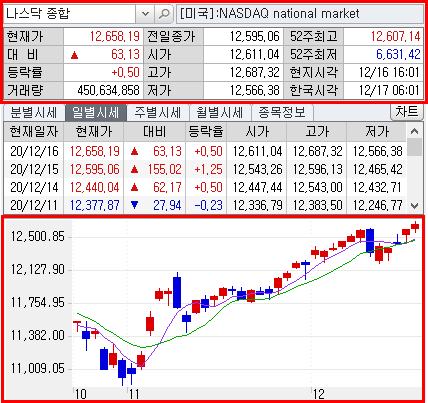Click the 고가 column header in the table
The width and height of the screenshot is (428, 403).
point(317,132)
